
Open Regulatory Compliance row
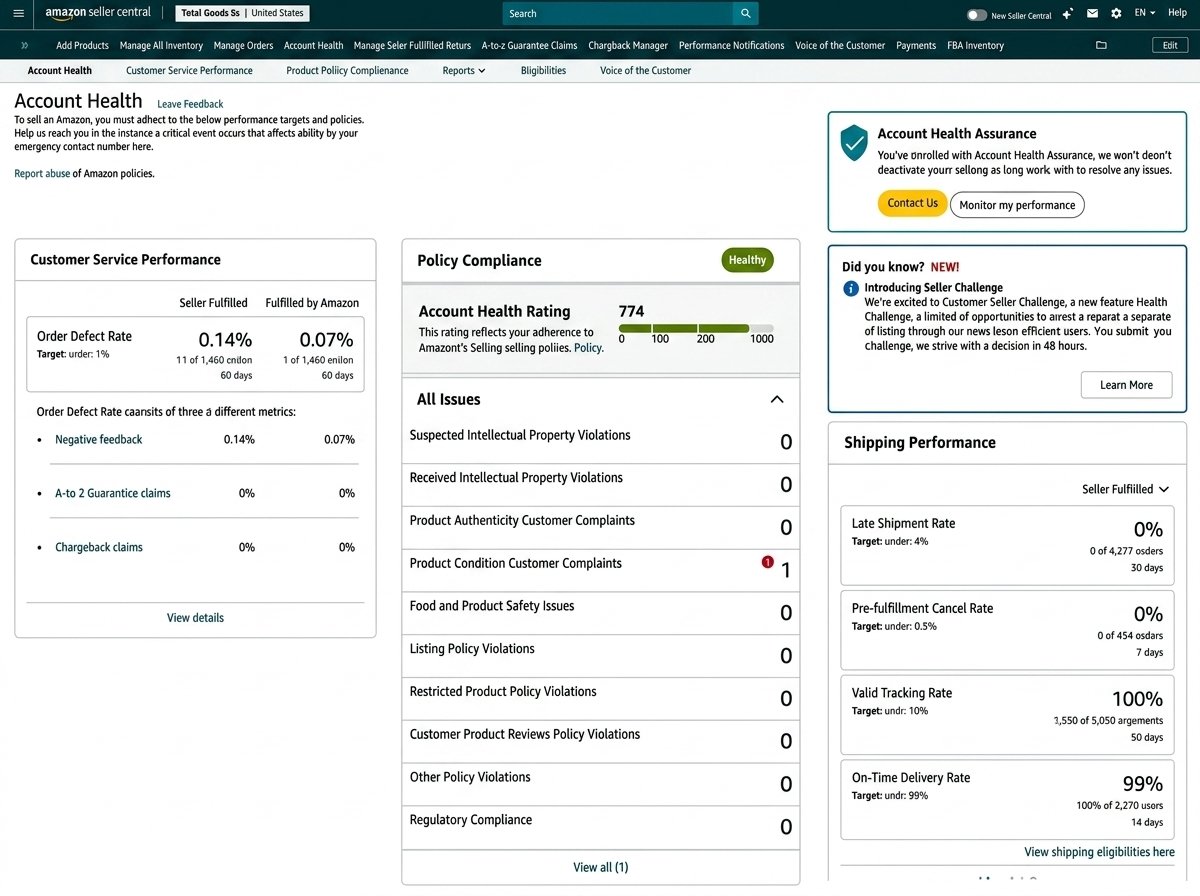(601, 827)
